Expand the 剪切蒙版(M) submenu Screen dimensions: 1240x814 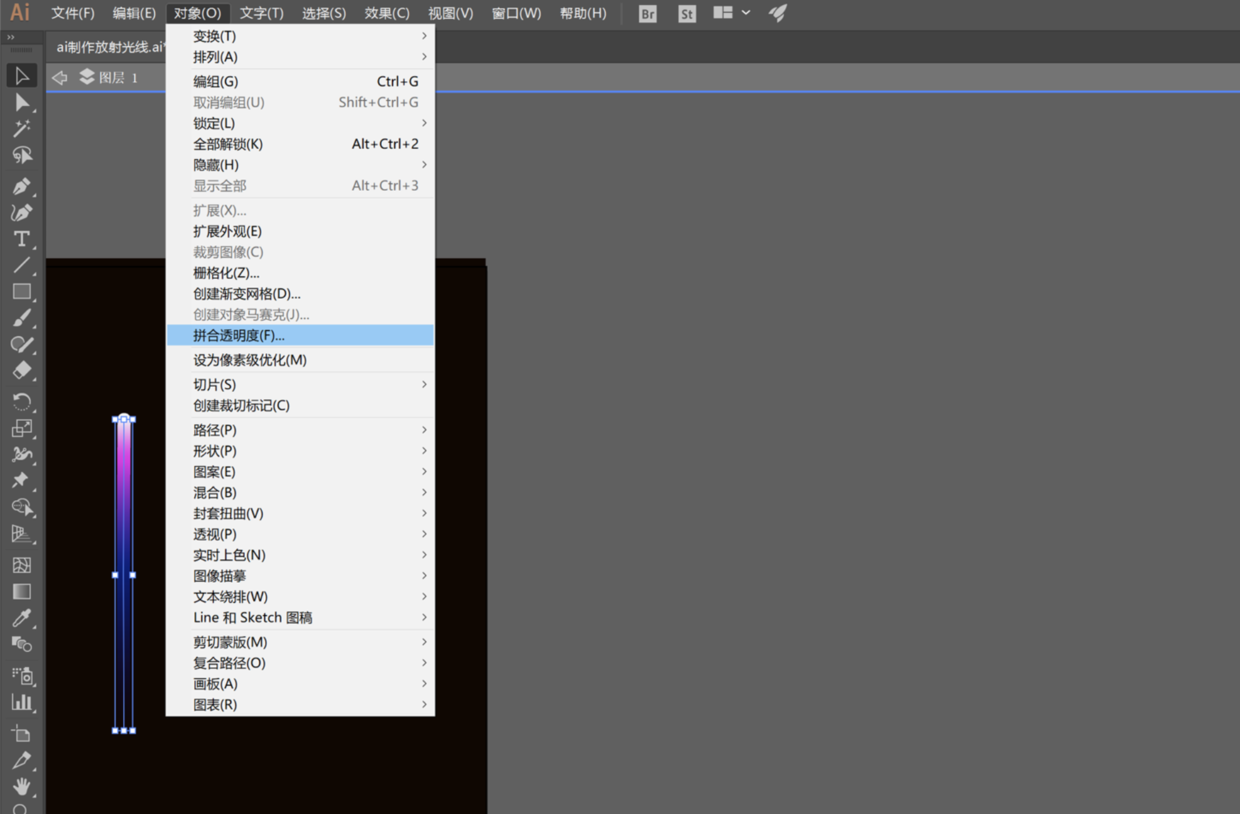tap(300, 642)
